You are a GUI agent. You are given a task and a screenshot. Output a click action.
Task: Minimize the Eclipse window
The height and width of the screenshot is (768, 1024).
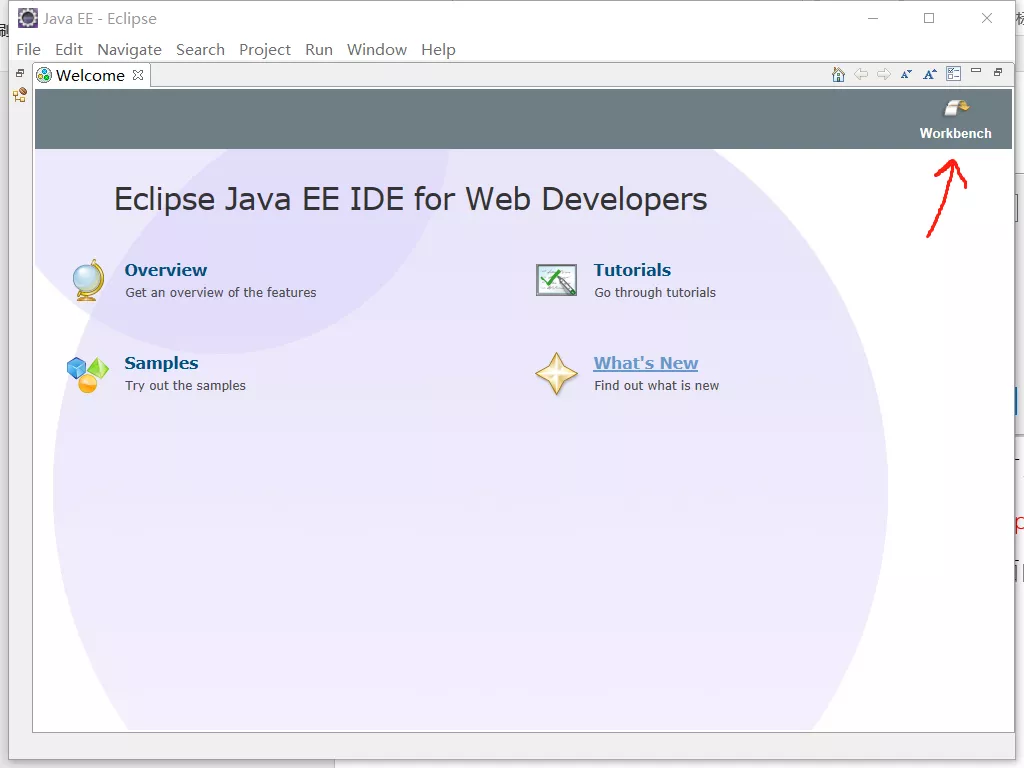tap(872, 18)
